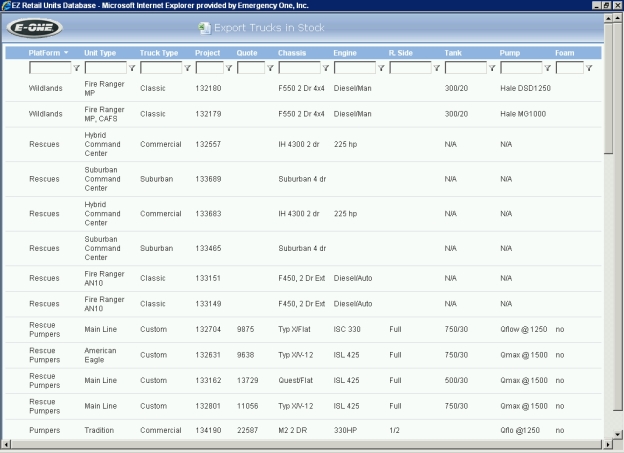624x453 pixels.
Task: Select project number 132179 cell
Action: click(x=208, y=114)
